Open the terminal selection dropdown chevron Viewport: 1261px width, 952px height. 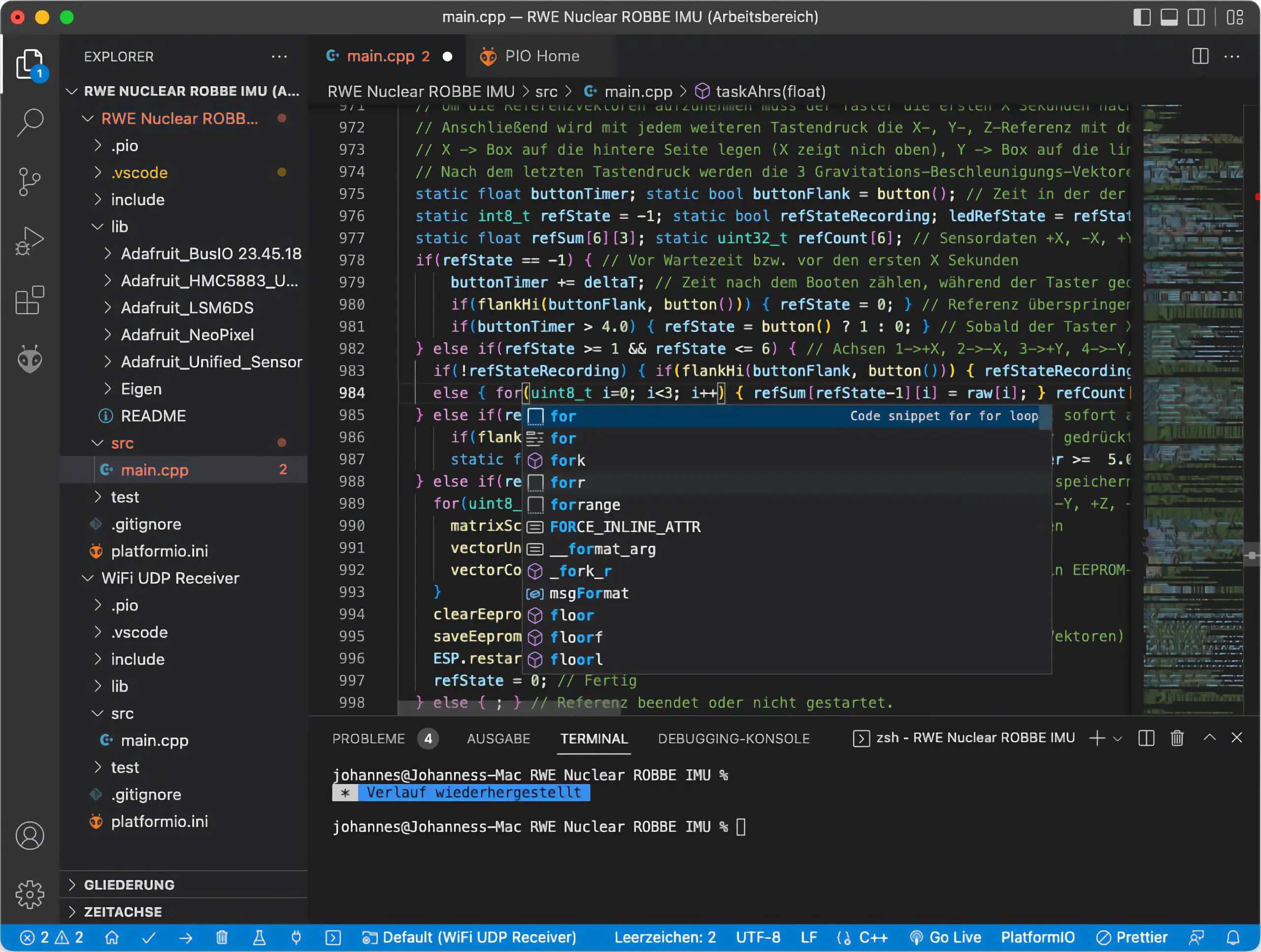(1116, 738)
